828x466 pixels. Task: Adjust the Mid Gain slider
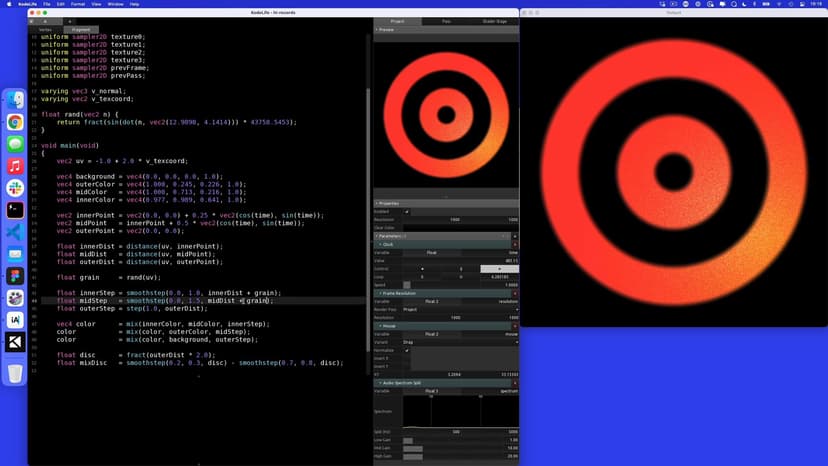tap(412, 448)
